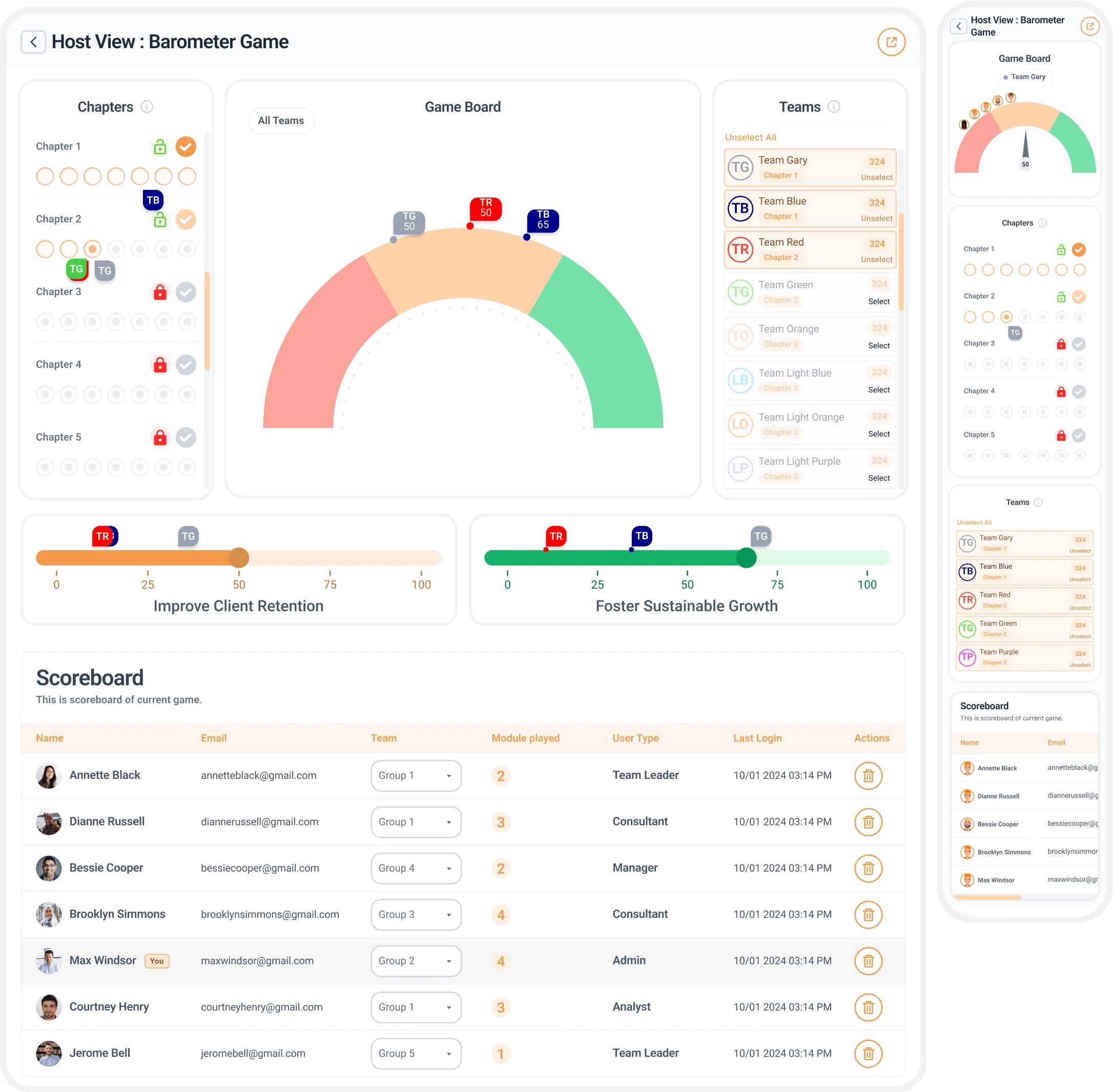
Task: Sort by the Last Login column header
Action: 757,738
